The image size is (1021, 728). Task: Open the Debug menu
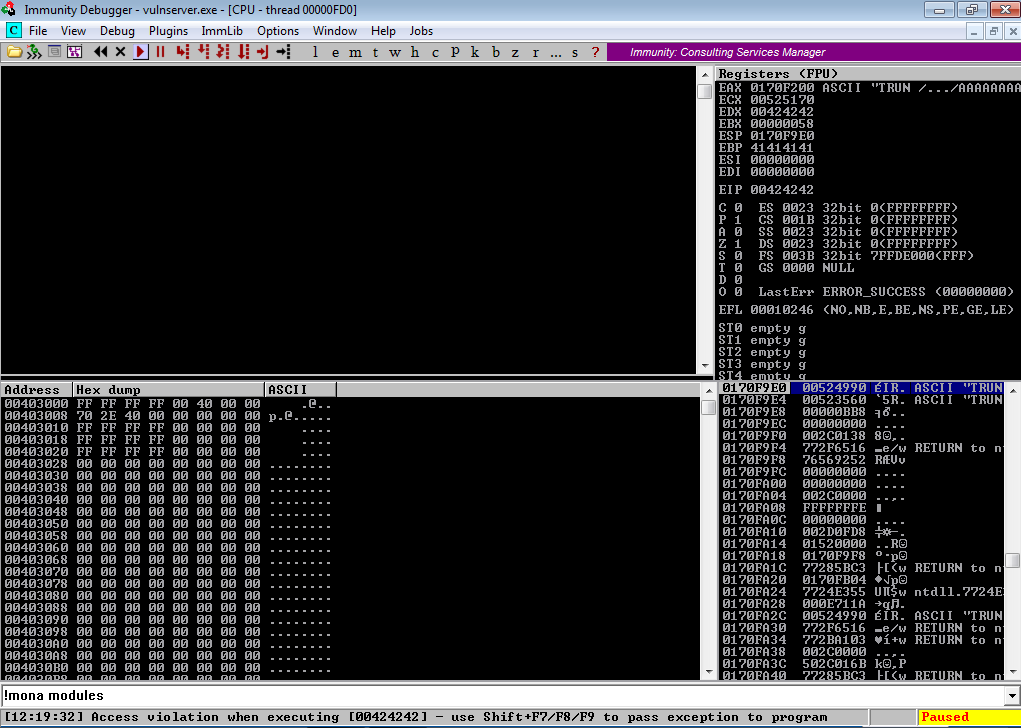click(117, 31)
